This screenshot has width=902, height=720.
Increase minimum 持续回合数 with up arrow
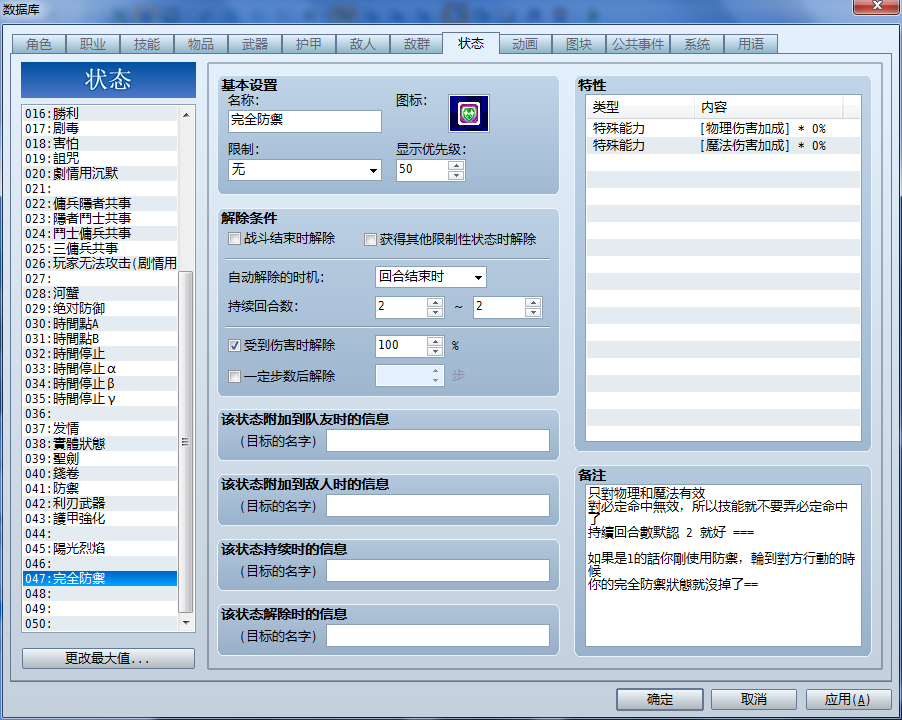[x=435, y=302]
